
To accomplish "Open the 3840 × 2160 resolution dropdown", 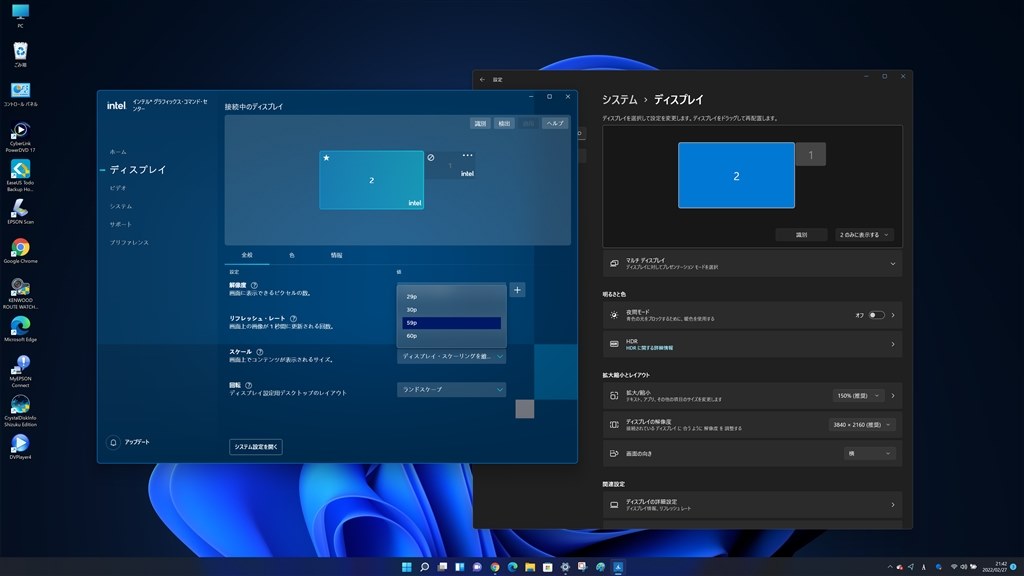I will [x=861, y=424].
